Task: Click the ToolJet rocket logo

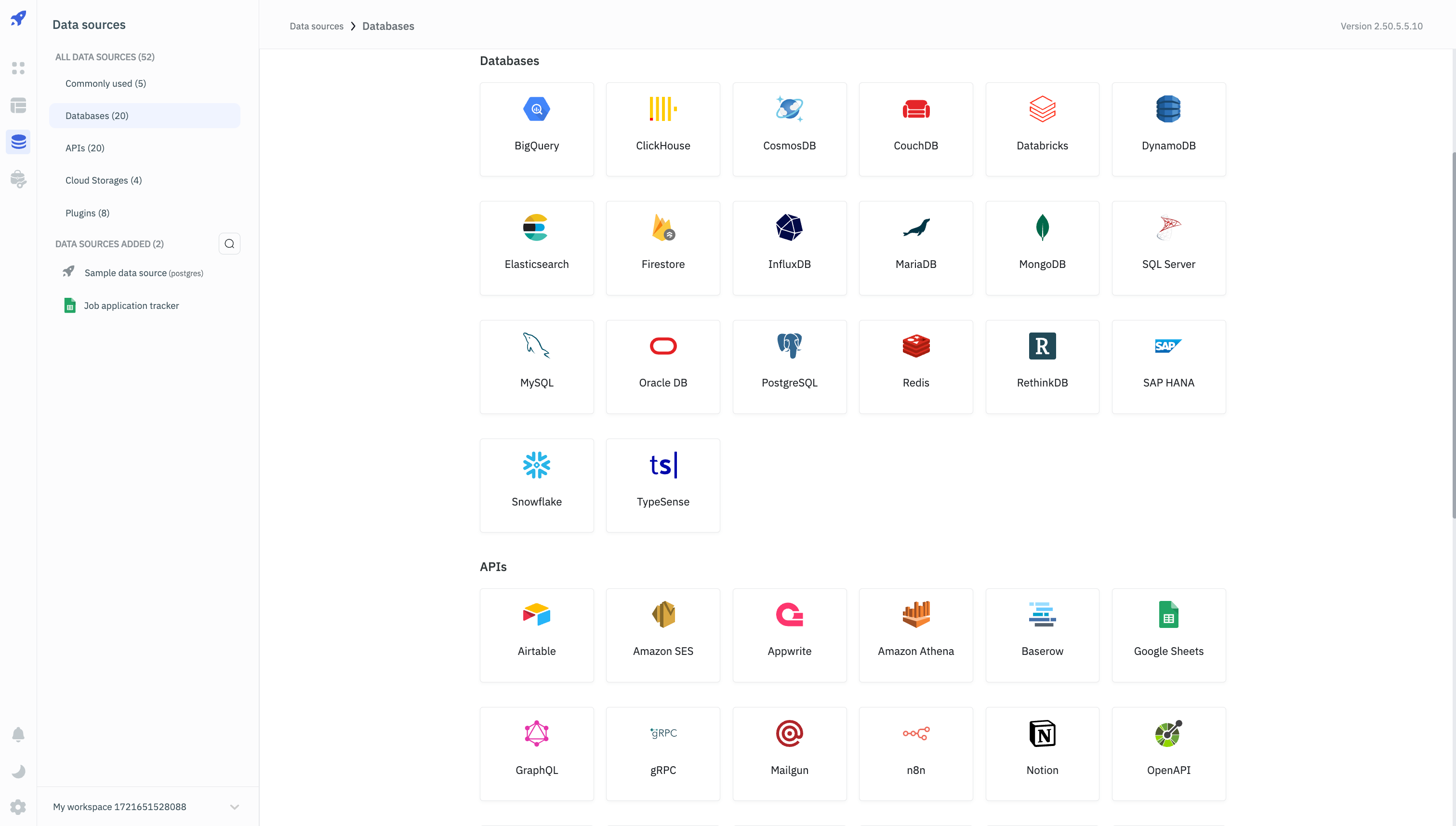Action: point(18,17)
